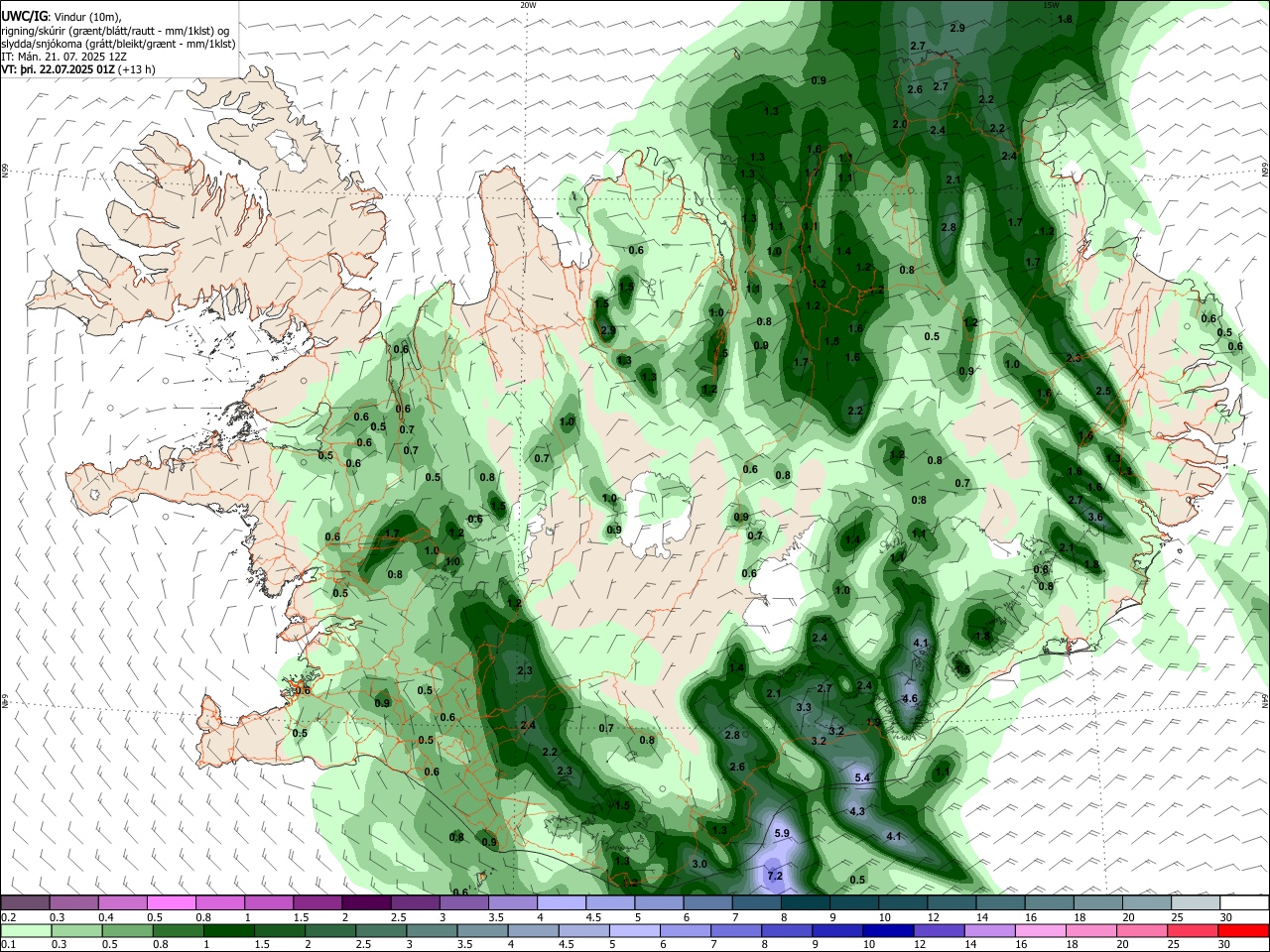This screenshot has height=952, width=1270.
Task: Click the bright red swatch ending bottom legend row
Action: (x=1244, y=930)
